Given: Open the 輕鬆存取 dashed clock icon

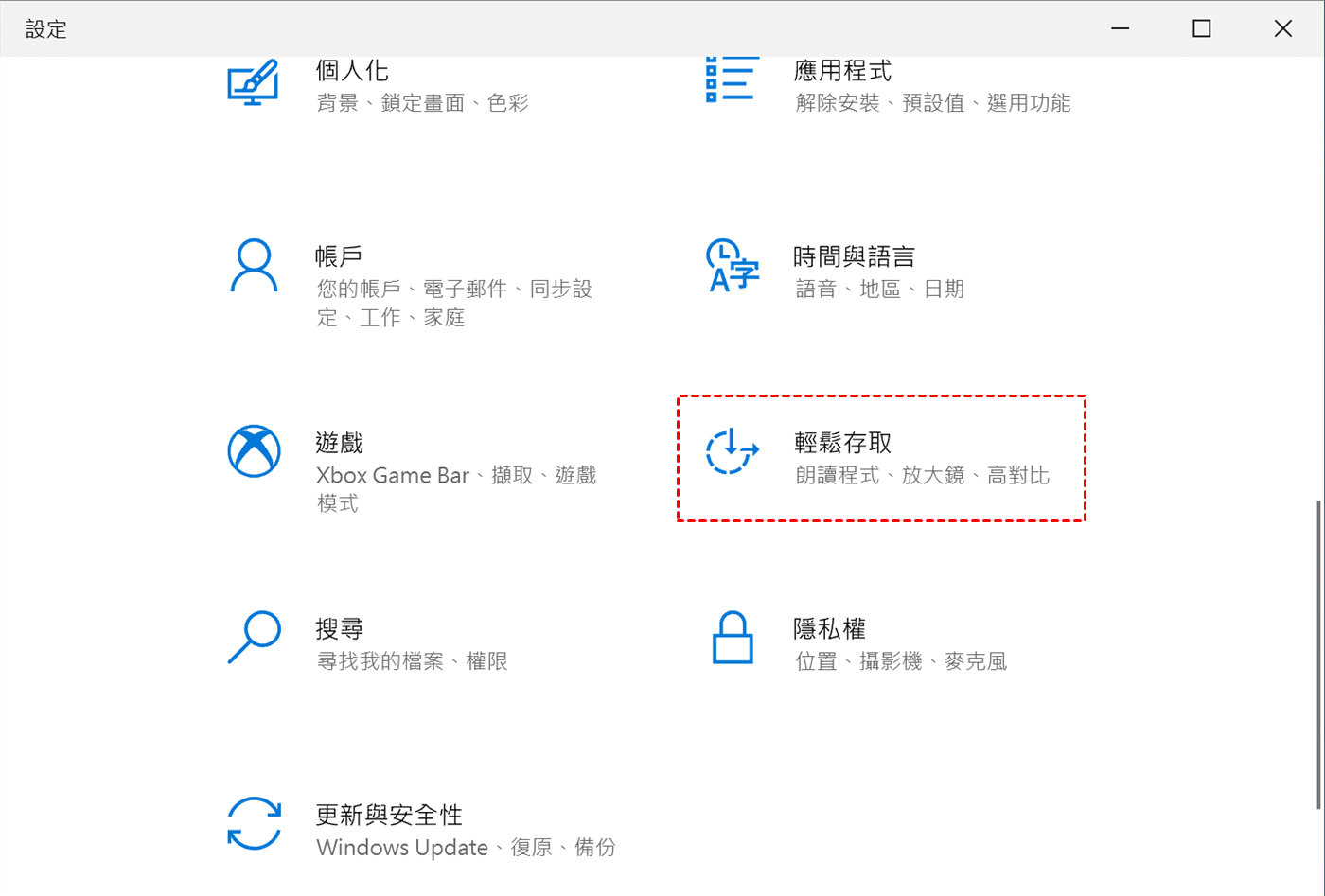Looking at the screenshot, I should [x=733, y=451].
